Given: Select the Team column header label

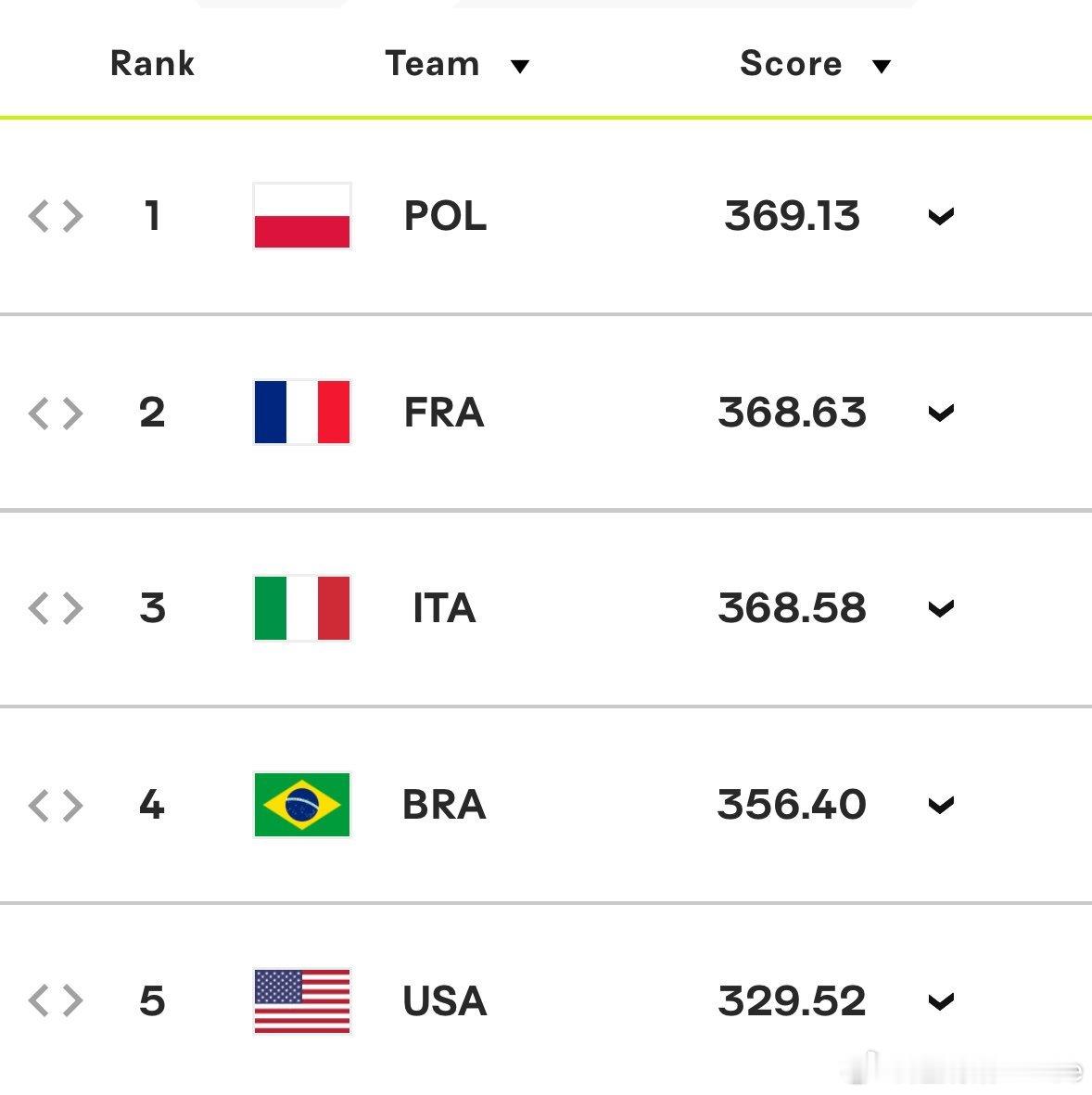Looking at the screenshot, I should click(432, 64).
